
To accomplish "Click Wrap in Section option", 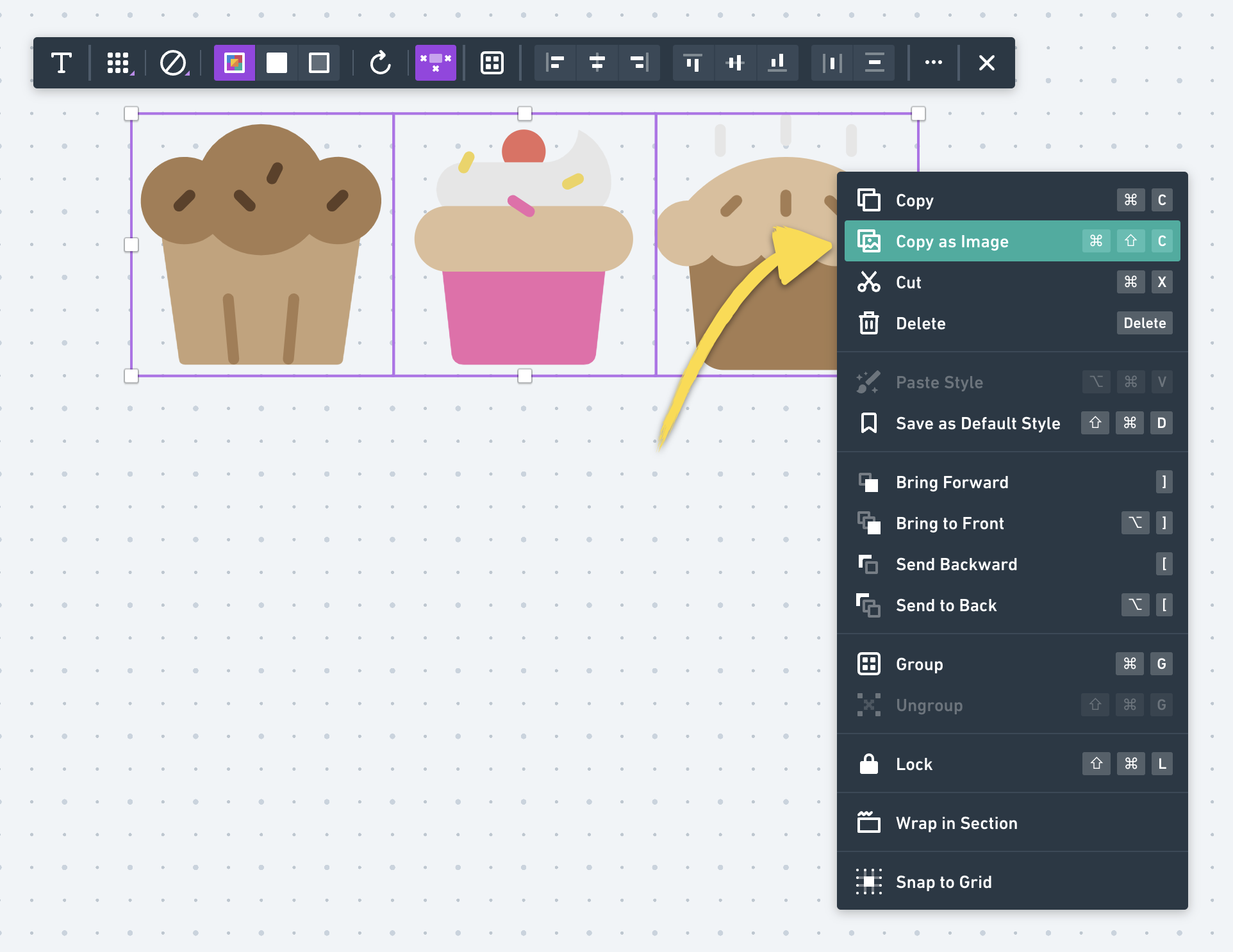I will [956, 823].
